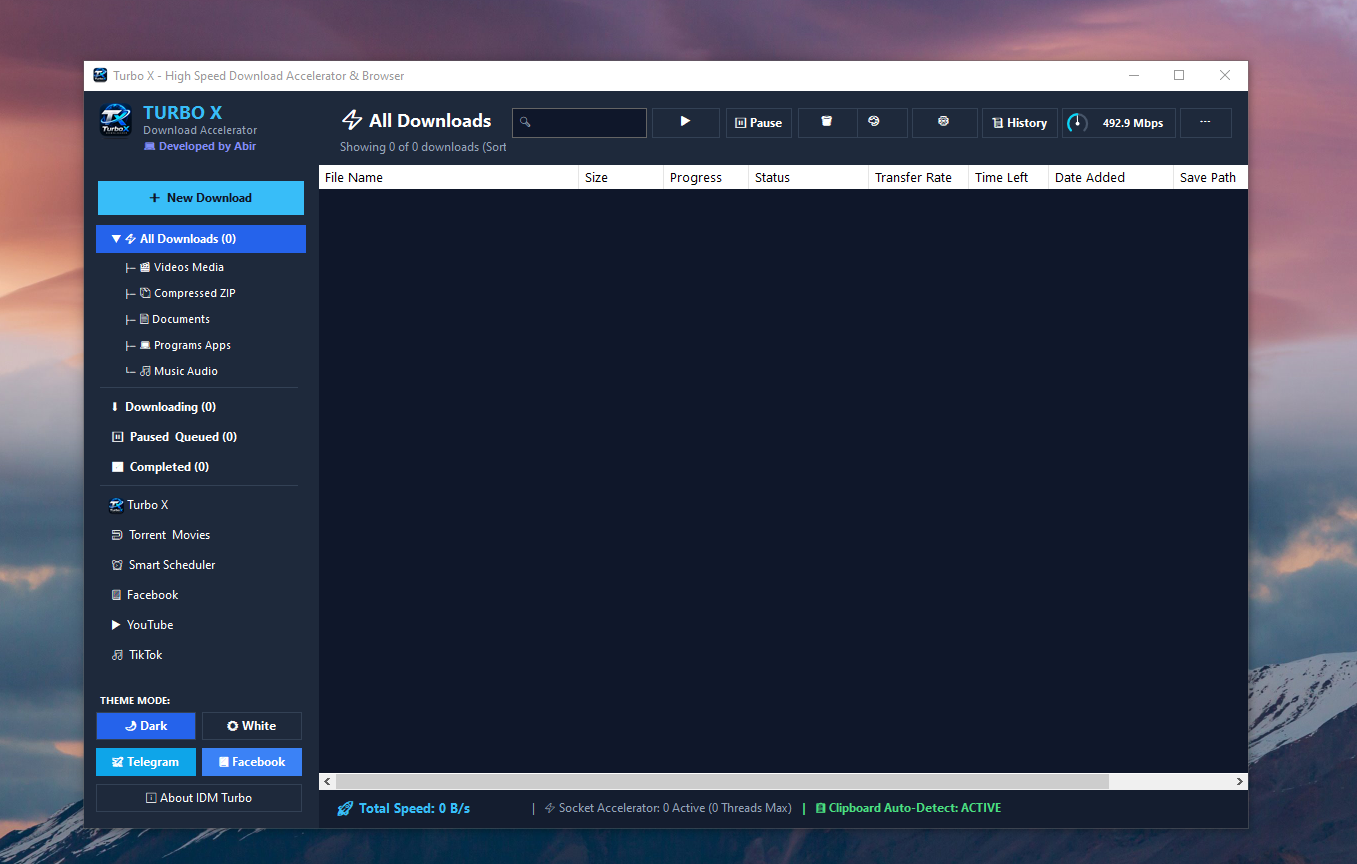Click the round icon button just left of History
The height and width of the screenshot is (864, 1357).
[944, 122]
